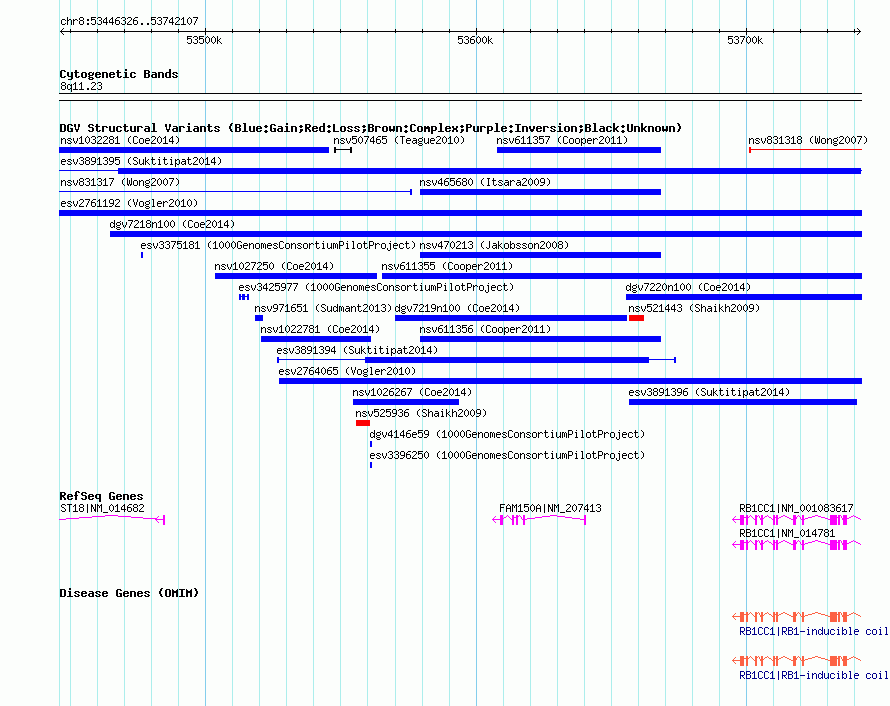The image size is (890, 706).
Task: Click the dgv7218n100 (Coe2014) label
Action: pyautogui.click(x=172, y=224)
